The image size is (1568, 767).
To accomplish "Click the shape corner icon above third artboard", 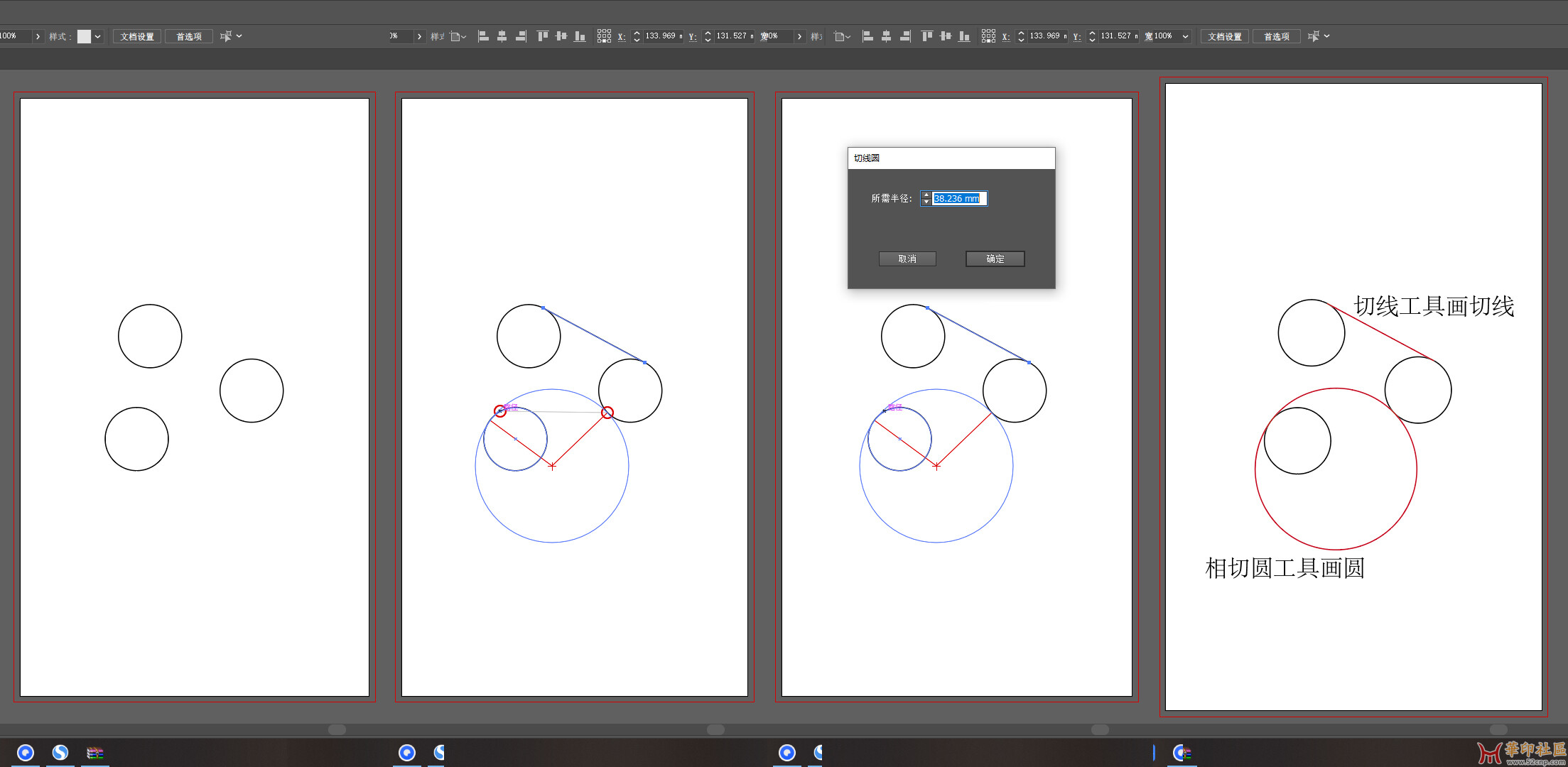I will tap(842, 36).
